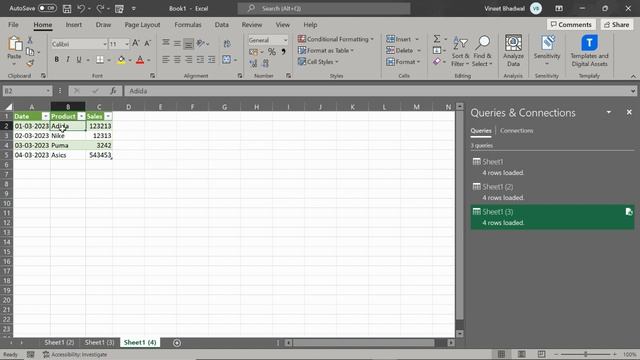The width and height of the screenshot is (640, 360).
Task: Switch to Page Layout view icon
Action: [x=522, y=354]
